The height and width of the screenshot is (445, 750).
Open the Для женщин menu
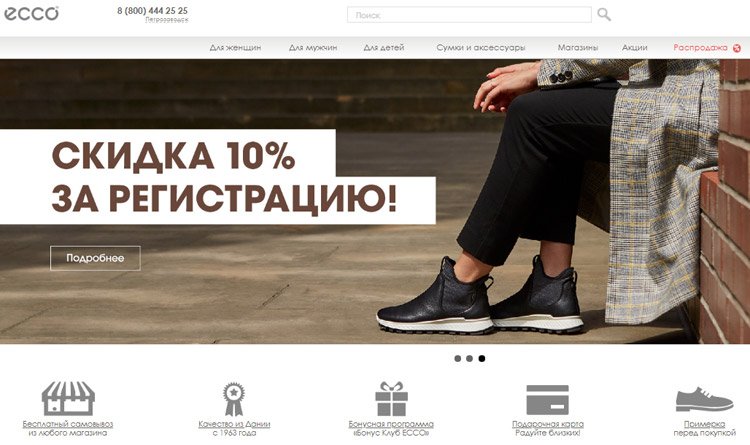(235, 47)
